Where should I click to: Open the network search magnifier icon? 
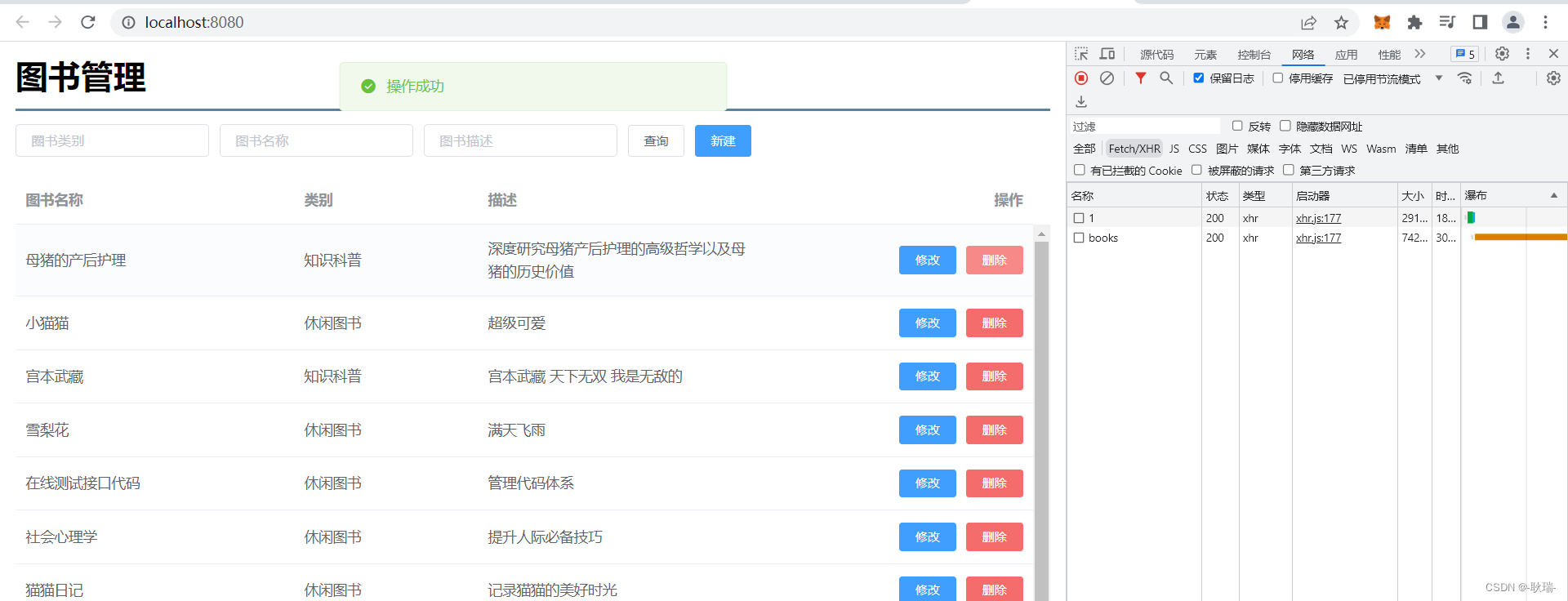tap(1166, 78)
